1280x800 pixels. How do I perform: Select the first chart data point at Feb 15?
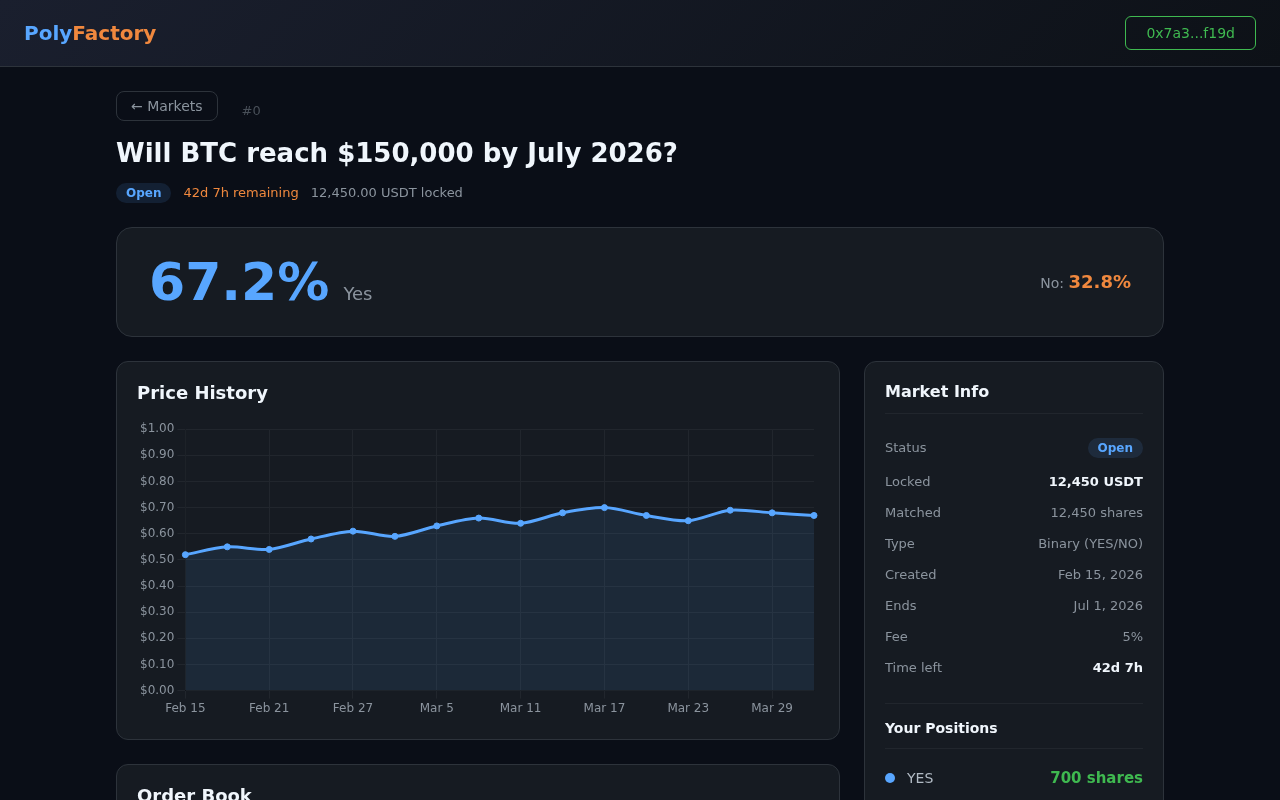click(185, 555)
